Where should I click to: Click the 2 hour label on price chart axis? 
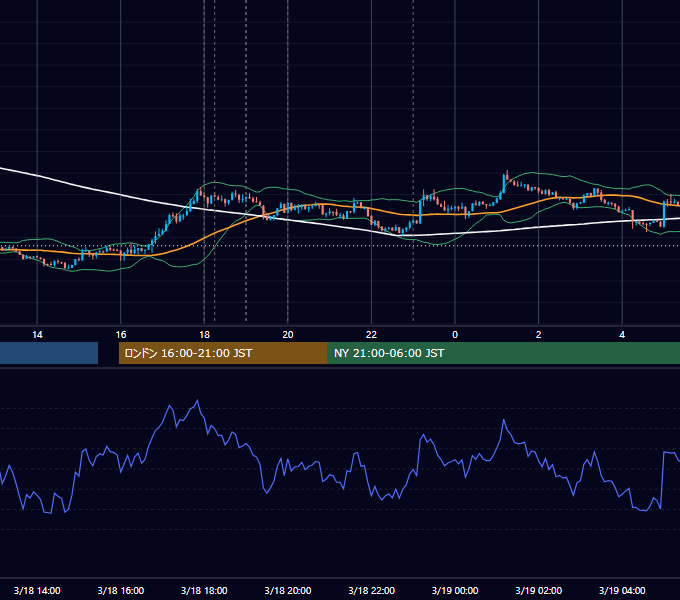539,335
